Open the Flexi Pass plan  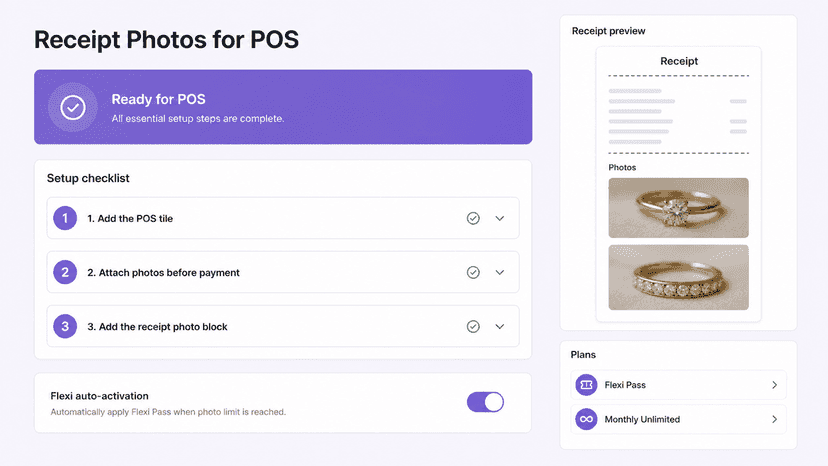coord(679,385)
